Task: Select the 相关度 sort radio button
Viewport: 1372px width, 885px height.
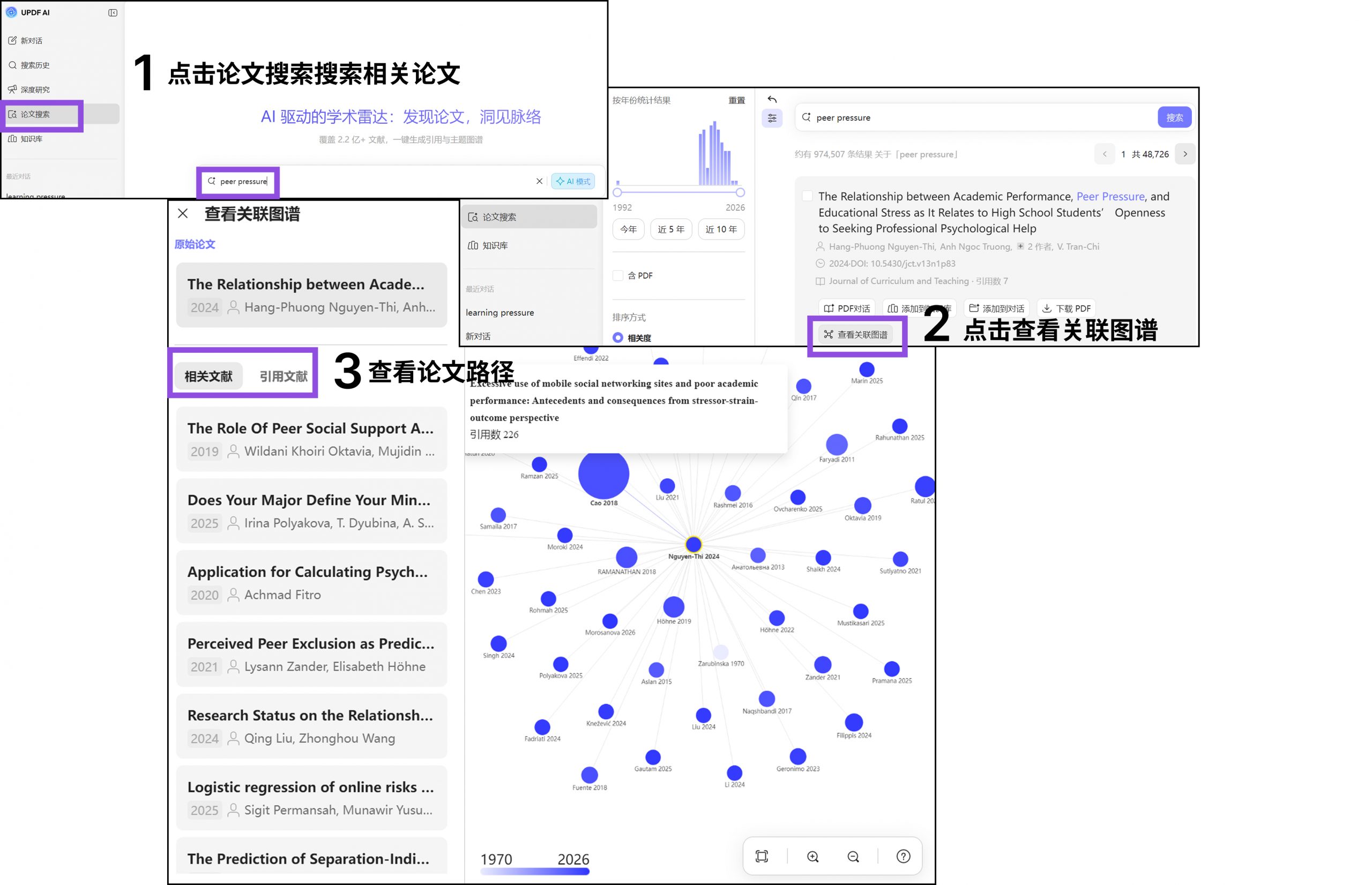Action: point(617,337)
